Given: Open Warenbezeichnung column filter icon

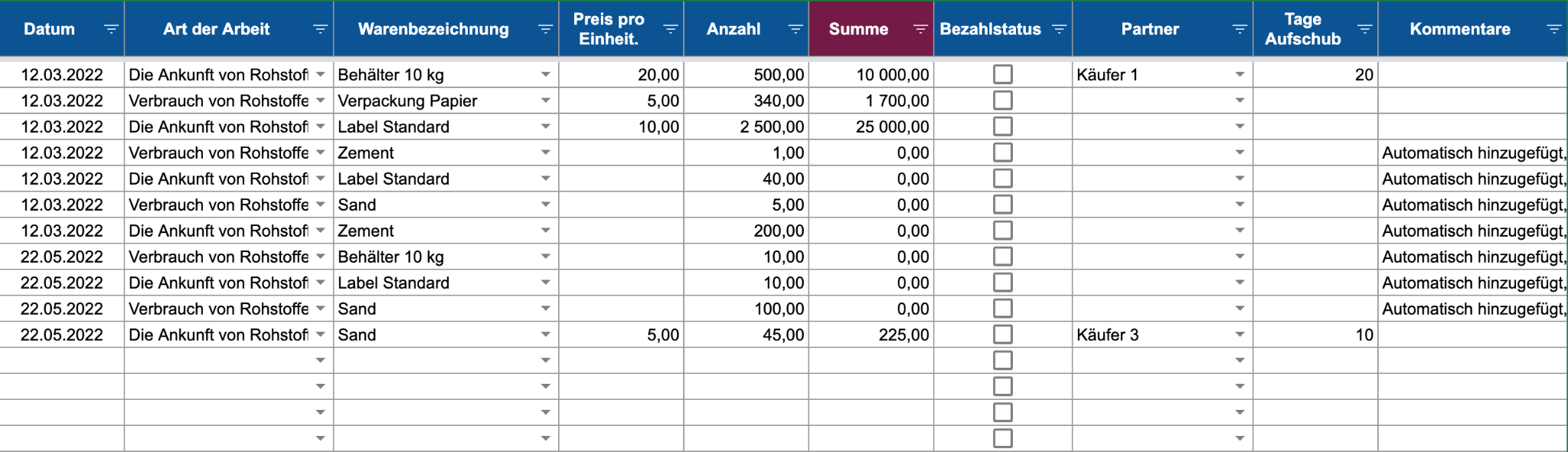Looking at the screenshot, I should [545, 29].
